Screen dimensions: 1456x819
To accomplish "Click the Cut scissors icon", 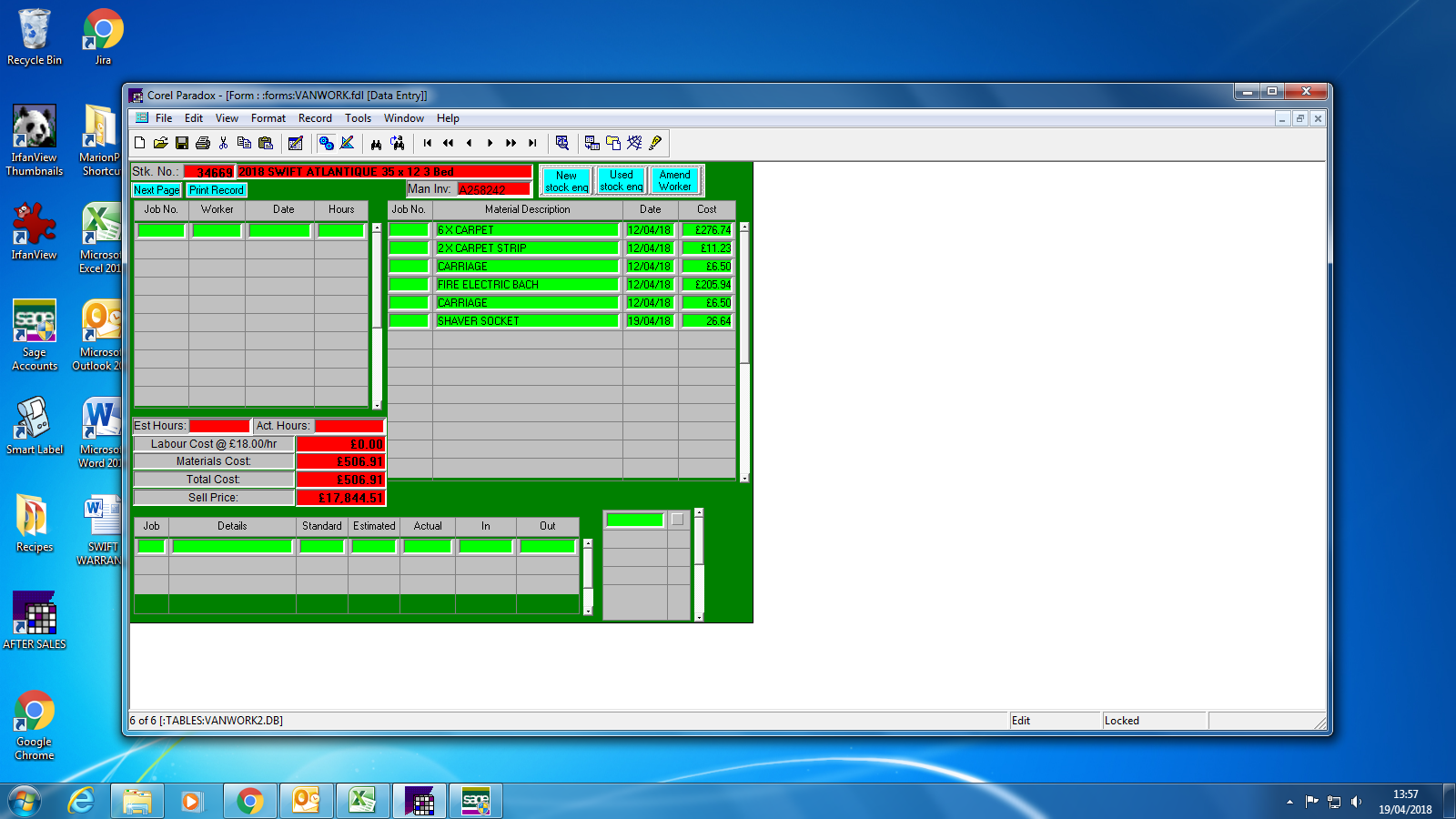I will point(224,143).
